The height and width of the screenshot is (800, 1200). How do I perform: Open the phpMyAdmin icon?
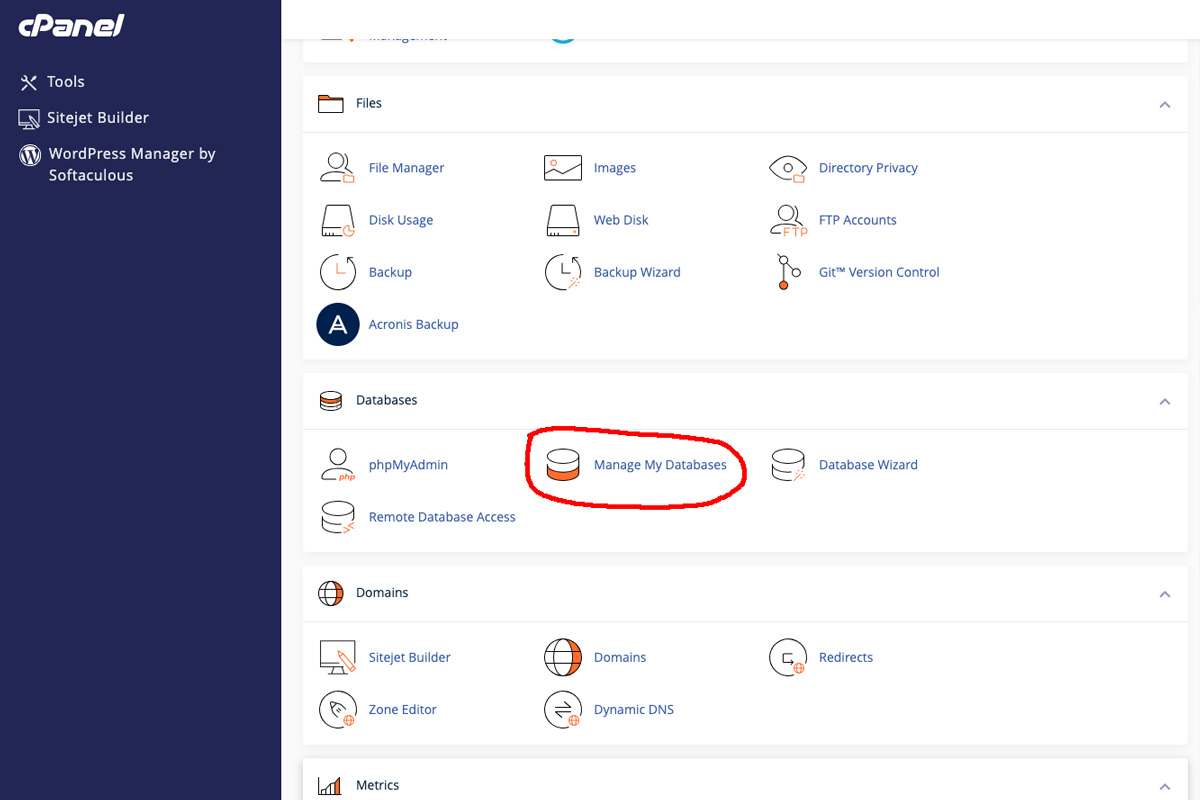click(338, 465)
